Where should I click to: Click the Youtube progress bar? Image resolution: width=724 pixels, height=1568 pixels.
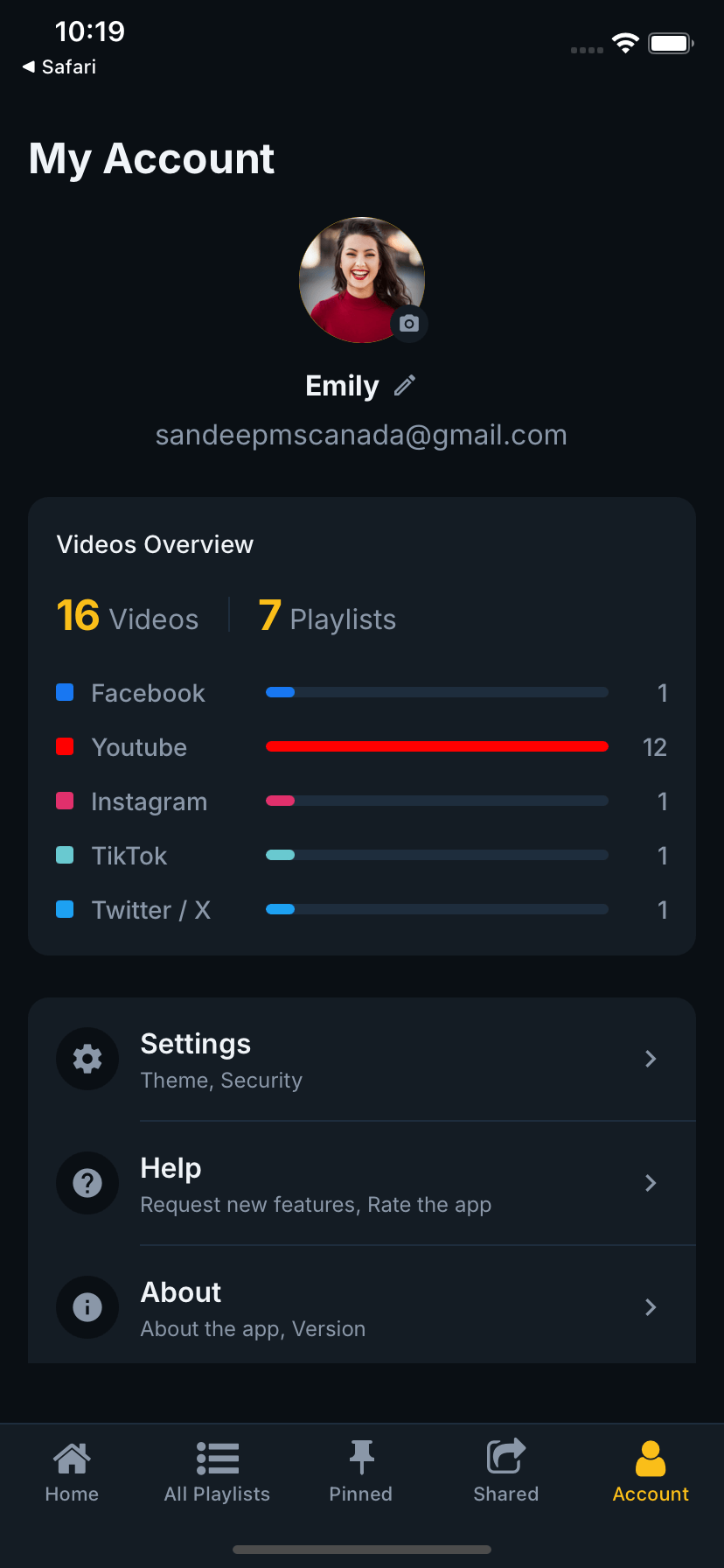[x=437, y=746]
